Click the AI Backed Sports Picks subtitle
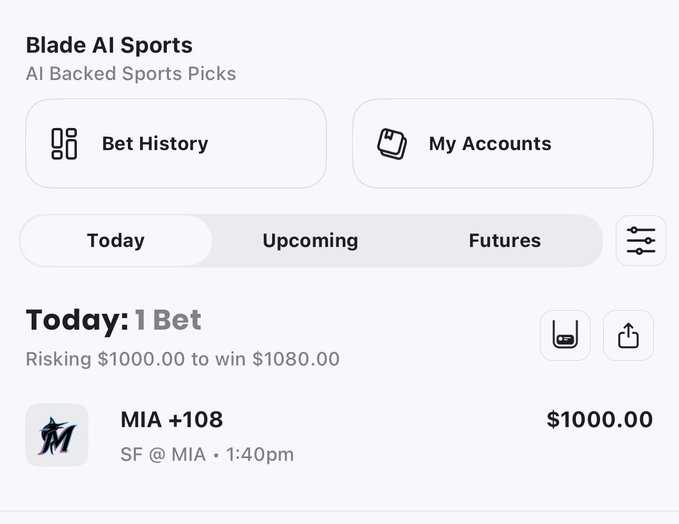The width and height of the screenshot is (679, 524). (x=131, y=74)
